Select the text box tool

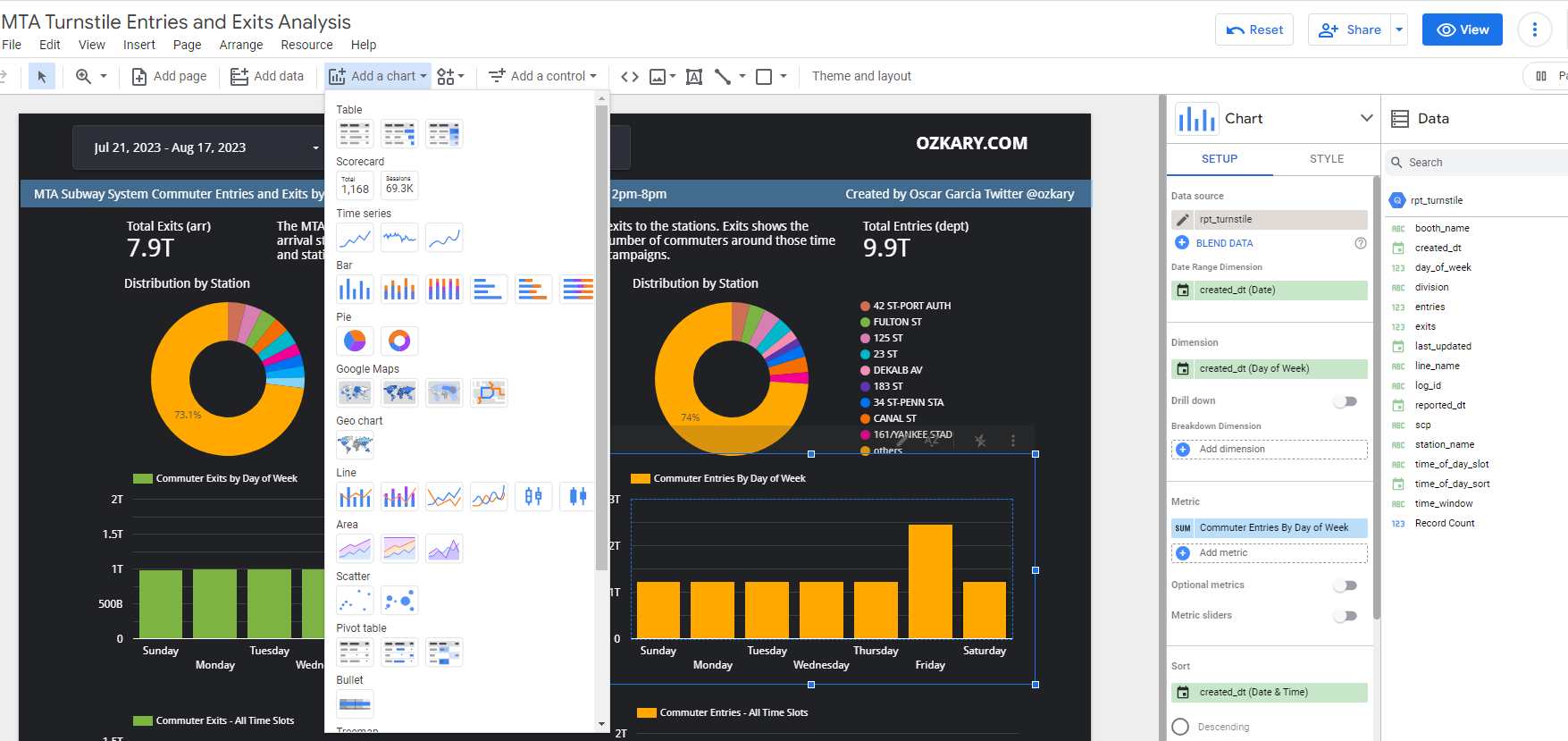pos(694,77)
